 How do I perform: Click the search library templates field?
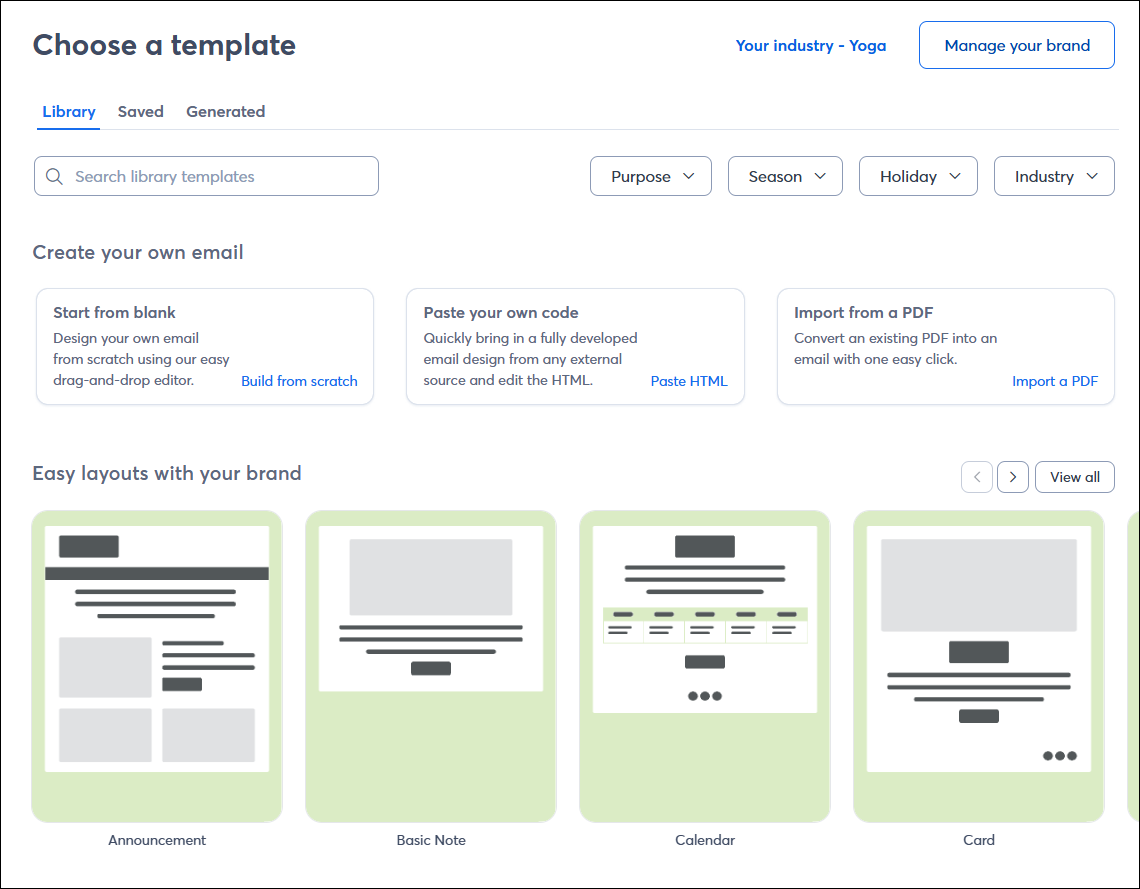(205, 176)
